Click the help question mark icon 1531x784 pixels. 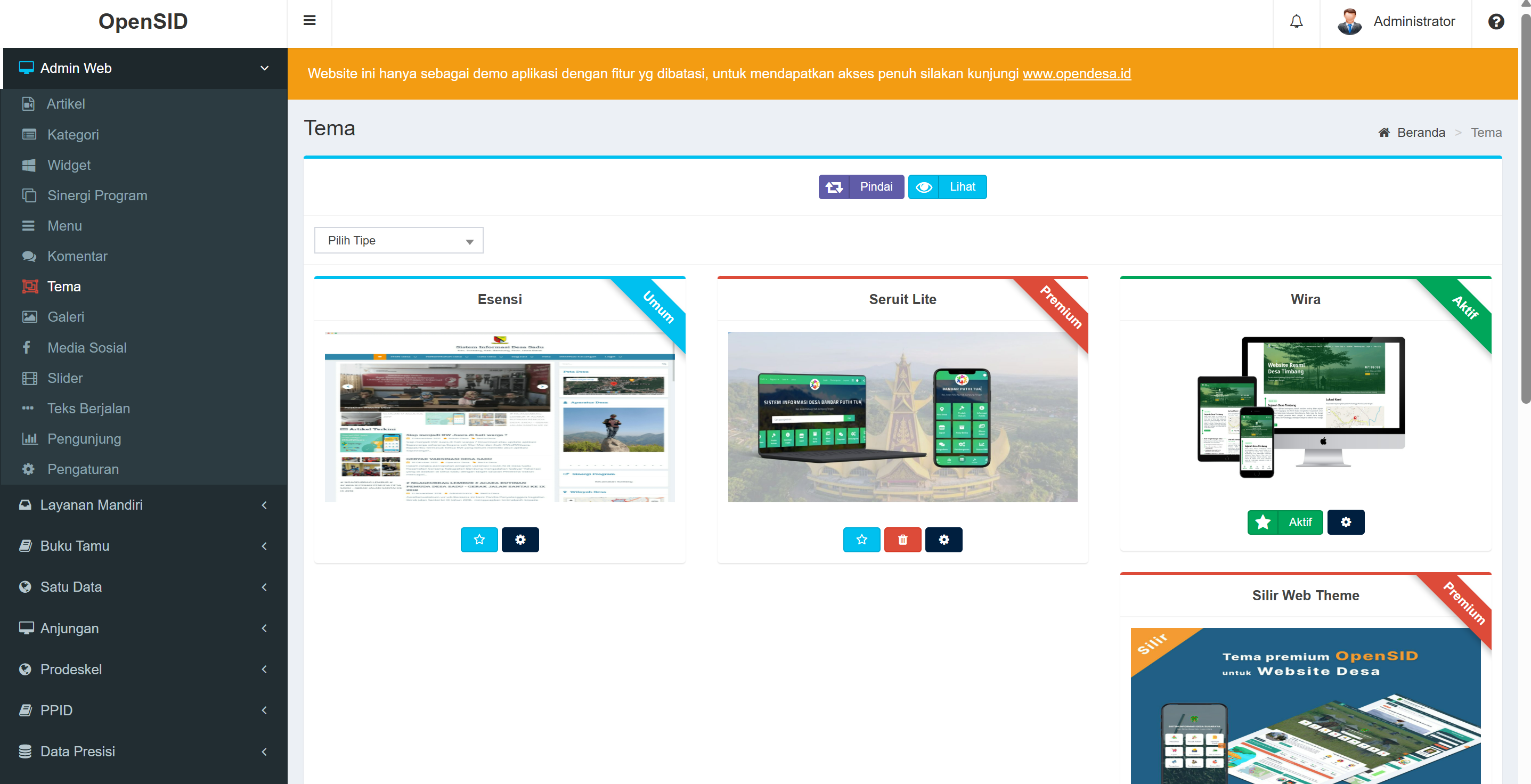point(1496,21)
